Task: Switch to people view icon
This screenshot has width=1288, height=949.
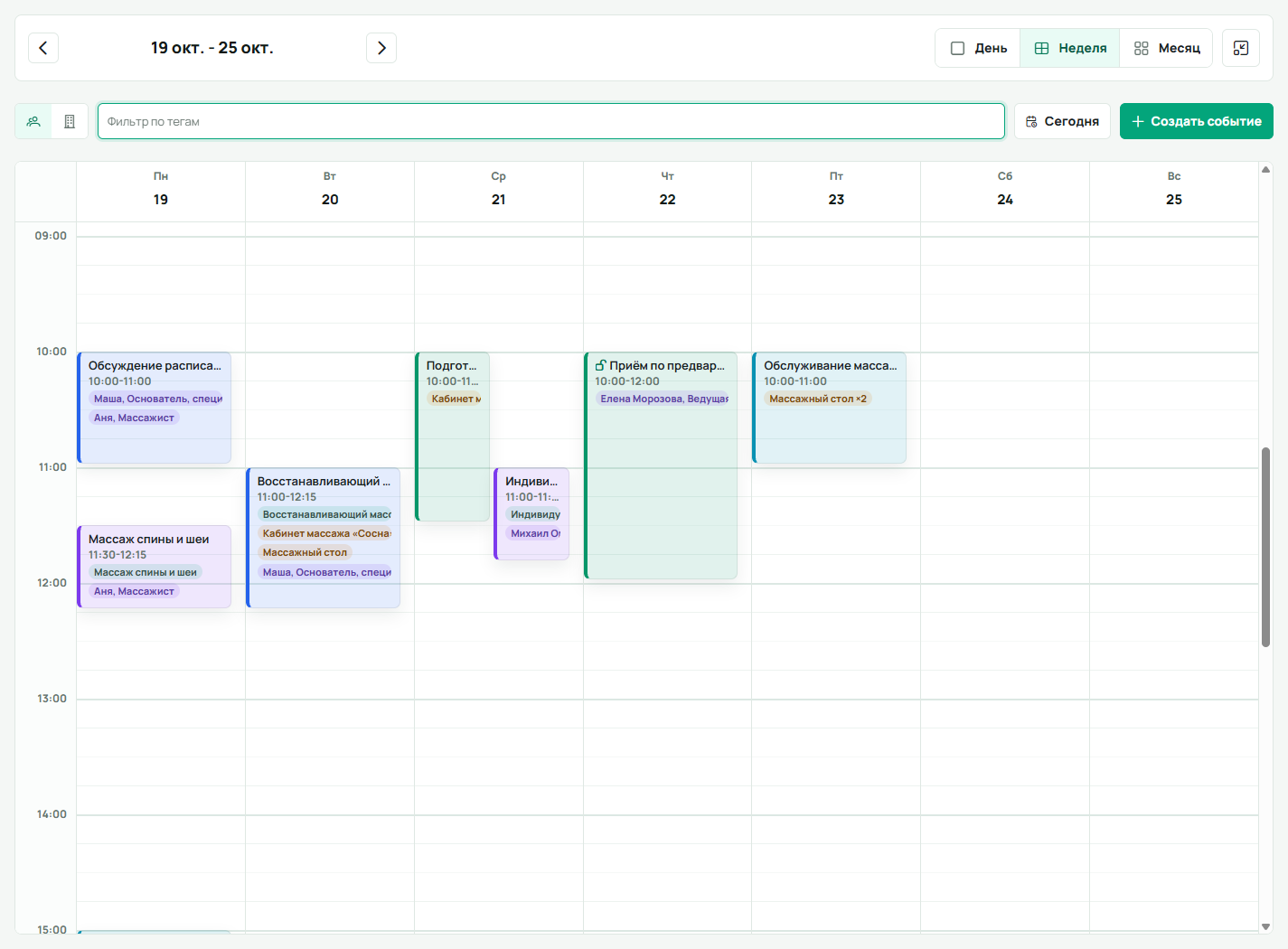Action: pyautogui.click(x=33, y=121)
